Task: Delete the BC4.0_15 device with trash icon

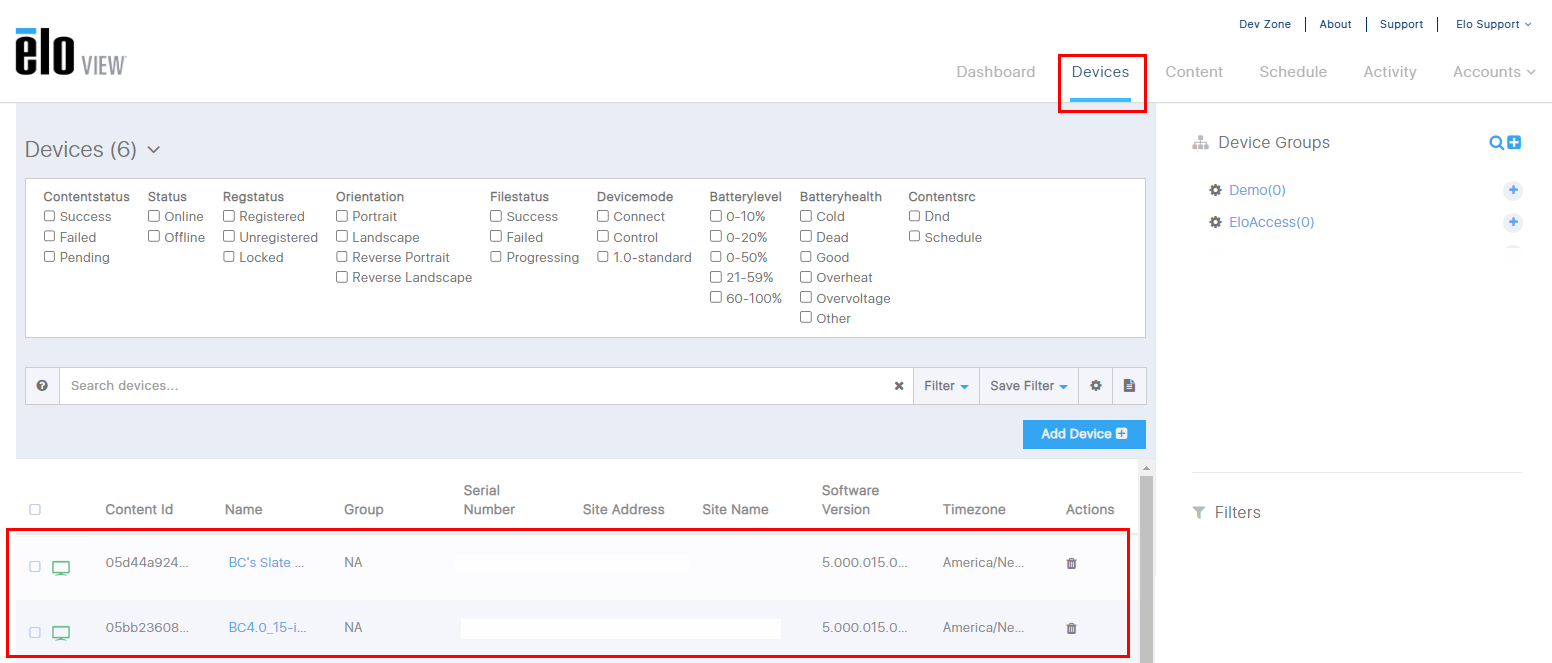Action: 1072,628
